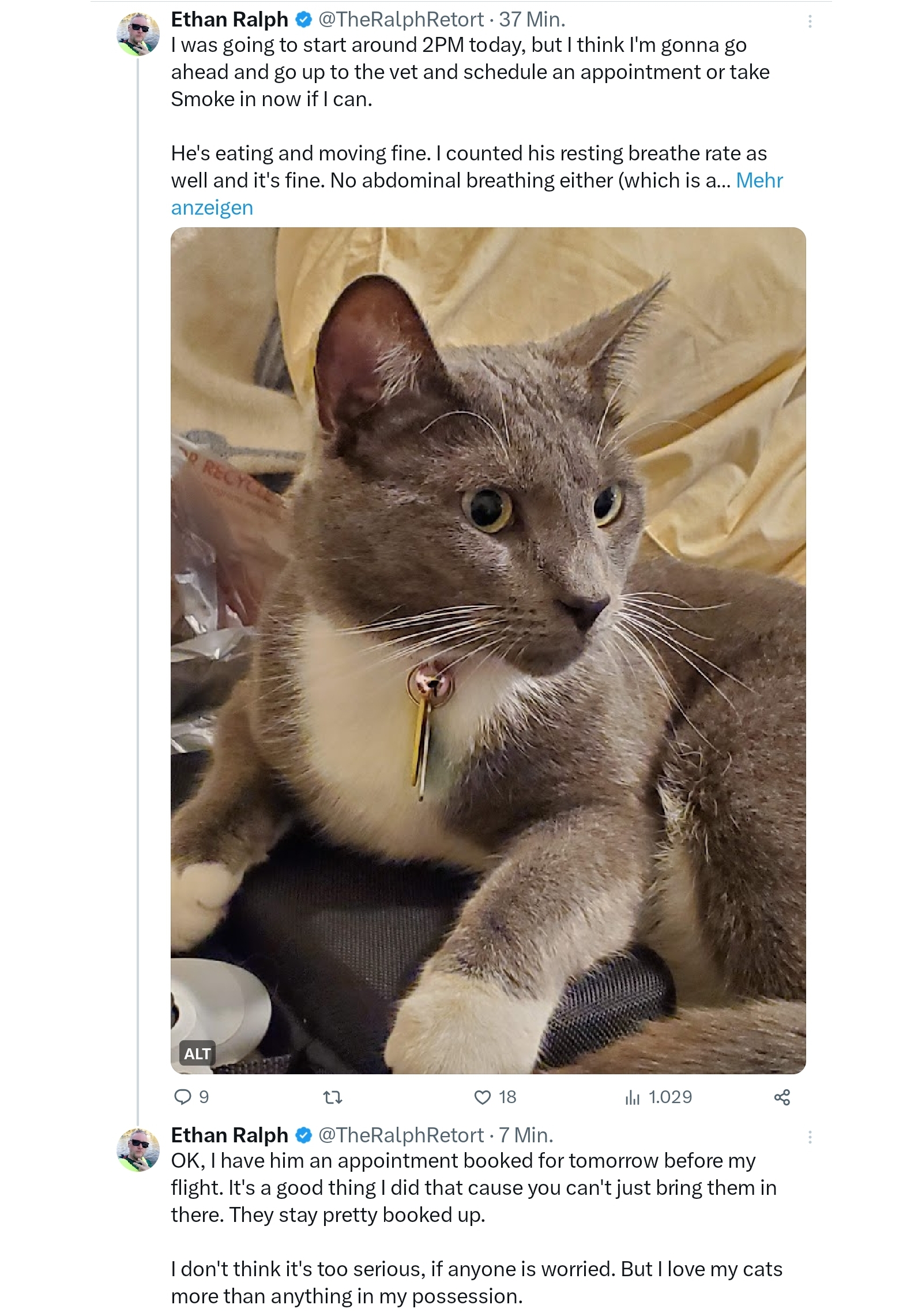Click @TheRalphRetort handle on second tweet

click(x=401, y=1135)
